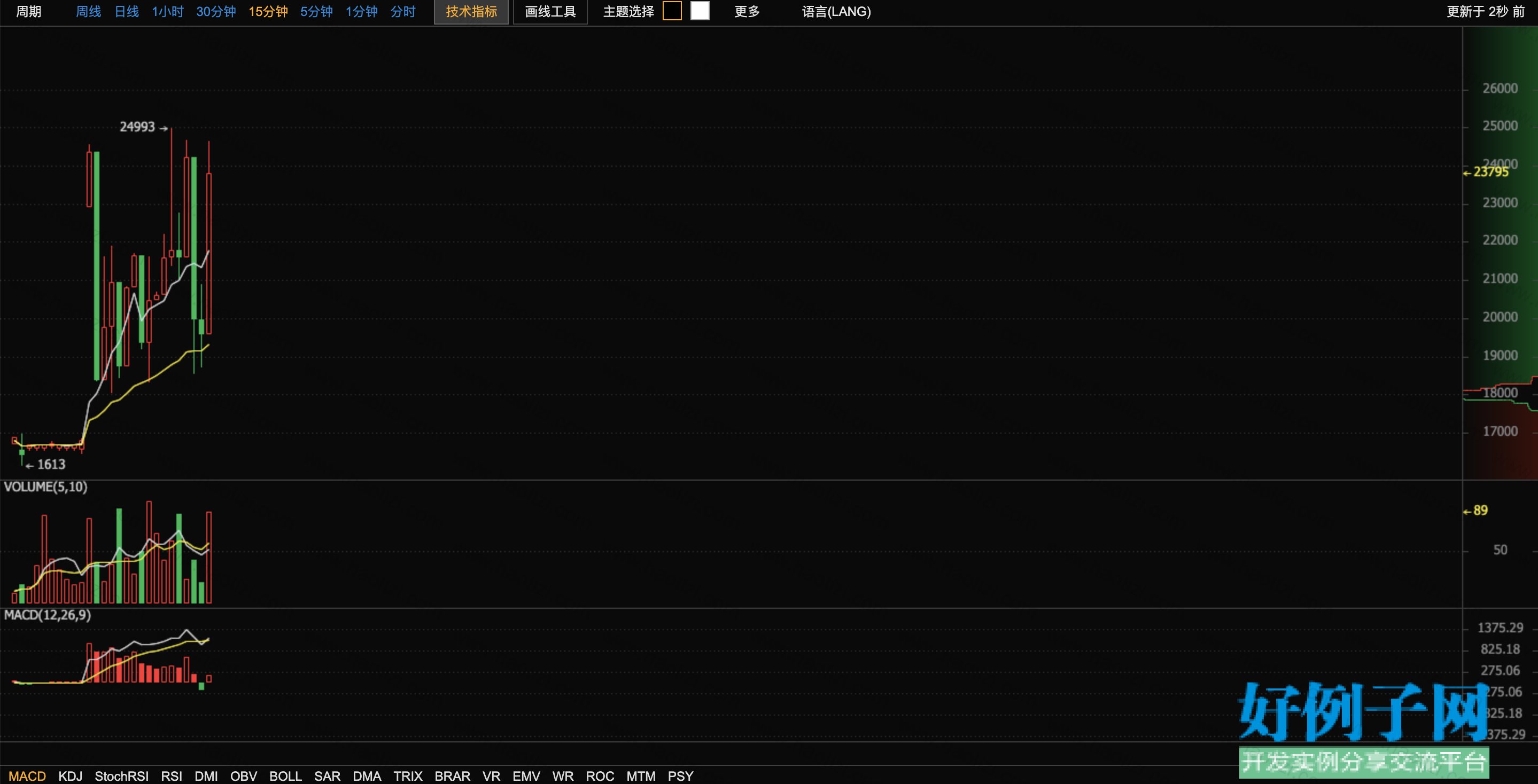
Task: Select the MACD indicator
Action: 27,775
